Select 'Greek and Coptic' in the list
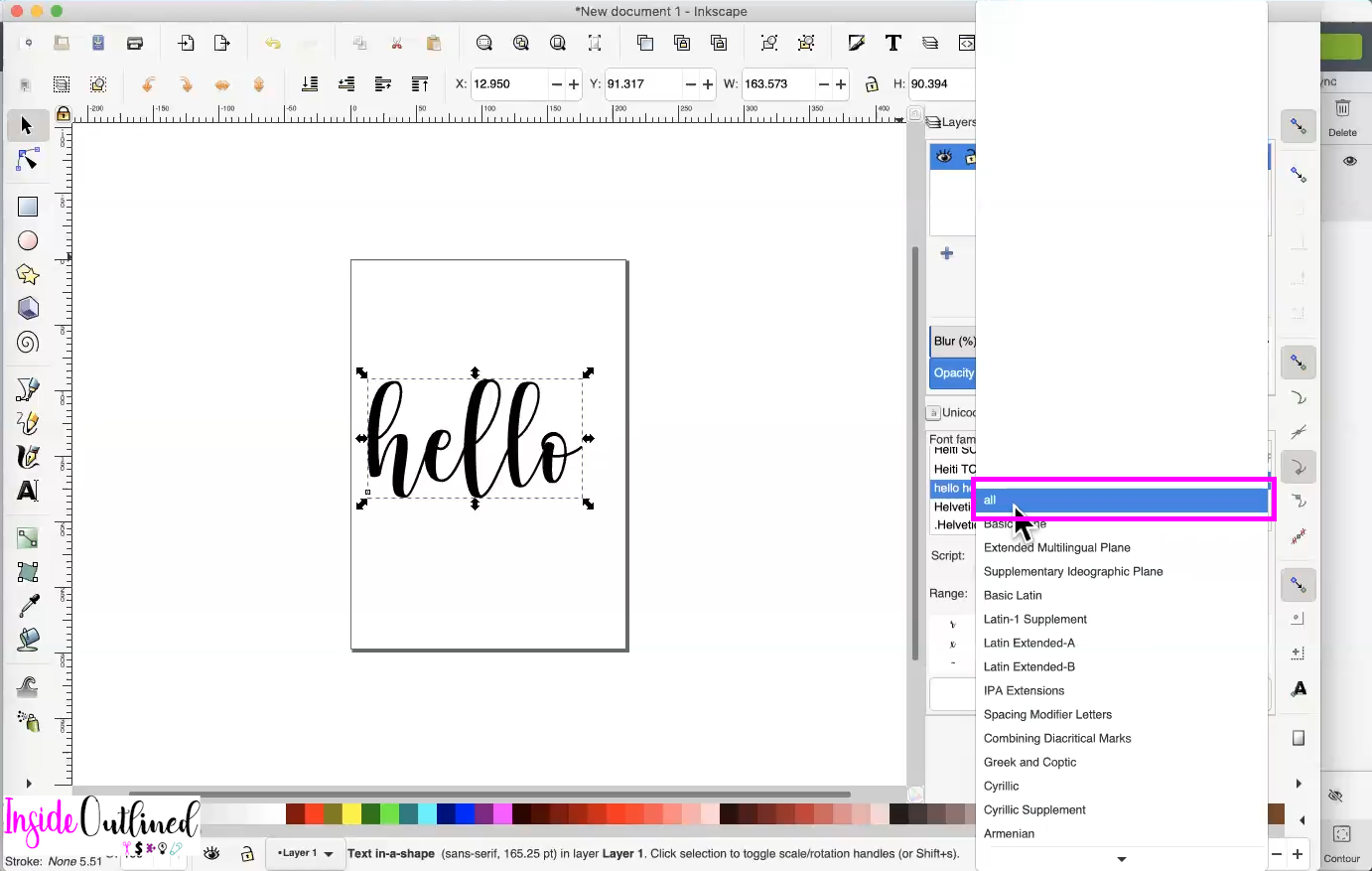Screen dimensions: 1372x871 pyautogui.click(x=1029, y=762)
